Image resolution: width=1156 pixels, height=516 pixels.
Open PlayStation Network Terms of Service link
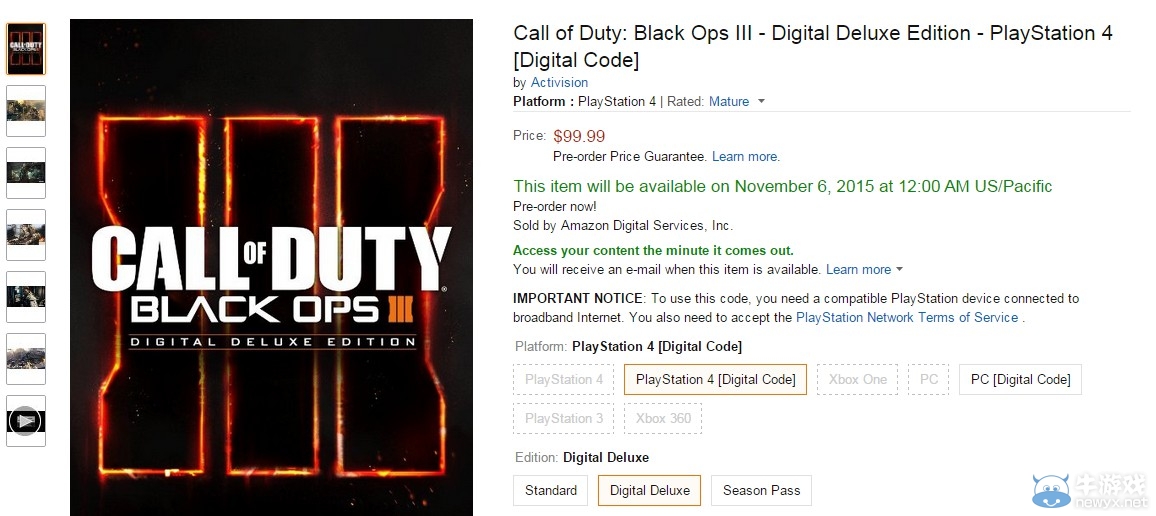[907, 317]
